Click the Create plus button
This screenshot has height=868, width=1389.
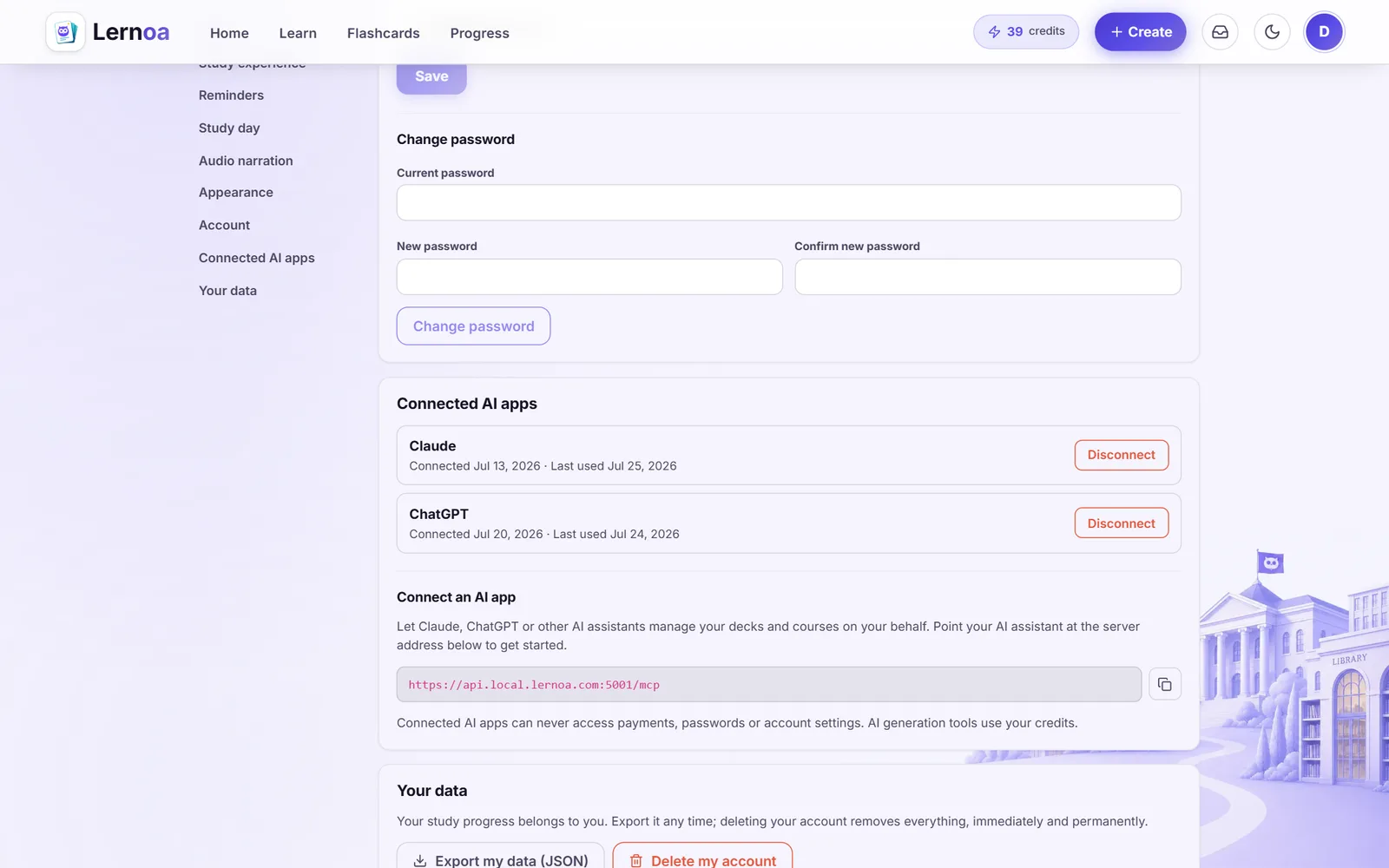[x=1140, y=32]
